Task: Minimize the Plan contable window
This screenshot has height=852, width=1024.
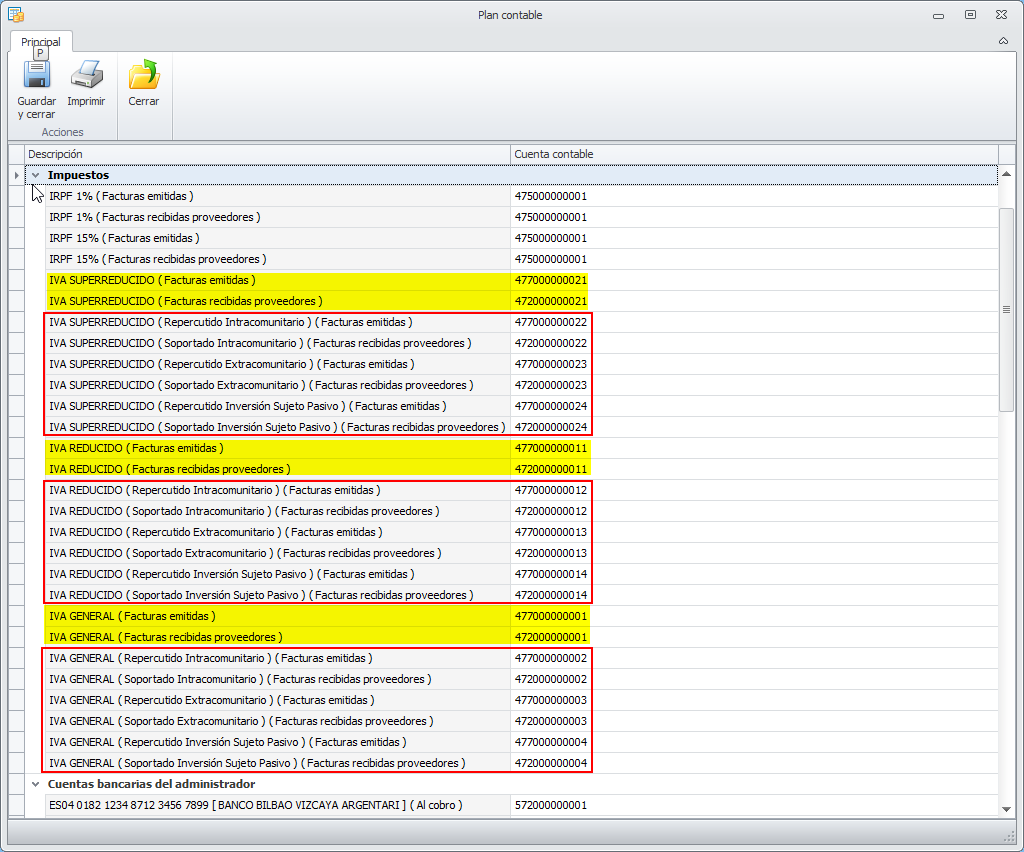Action: click(x=938, y=15)
